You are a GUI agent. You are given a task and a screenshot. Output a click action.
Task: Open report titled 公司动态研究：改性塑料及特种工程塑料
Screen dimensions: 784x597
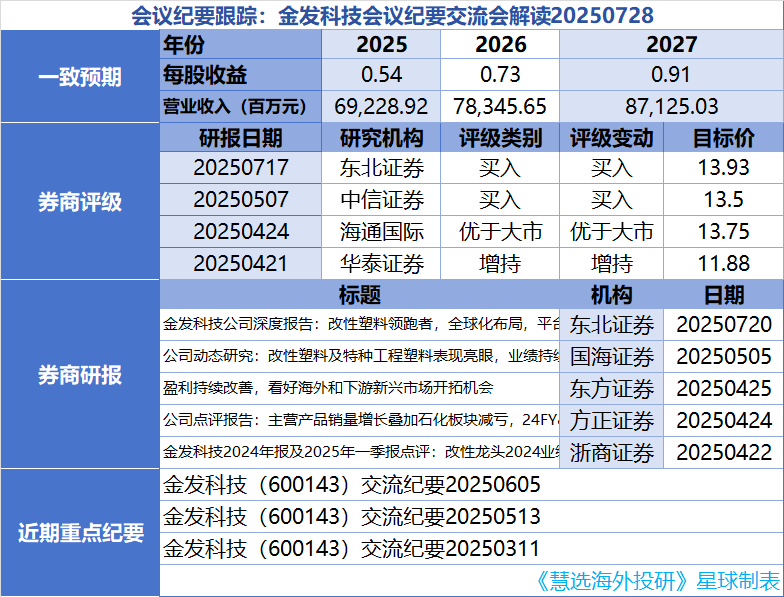360,356
